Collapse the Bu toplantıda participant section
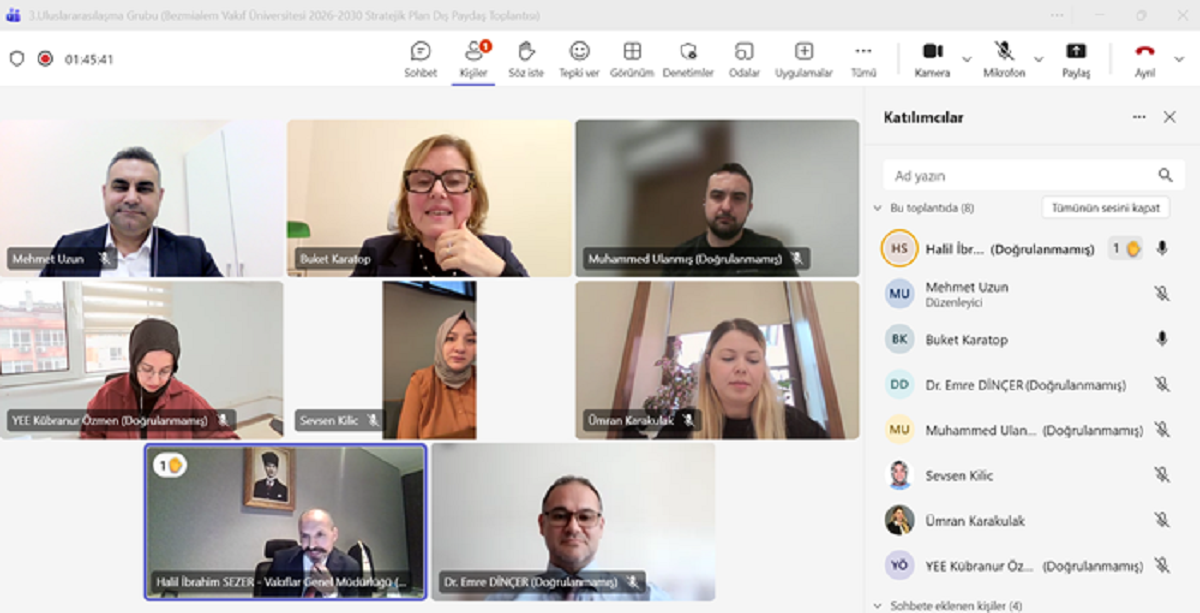This screenshot has width=1200, height=613. 878,208
